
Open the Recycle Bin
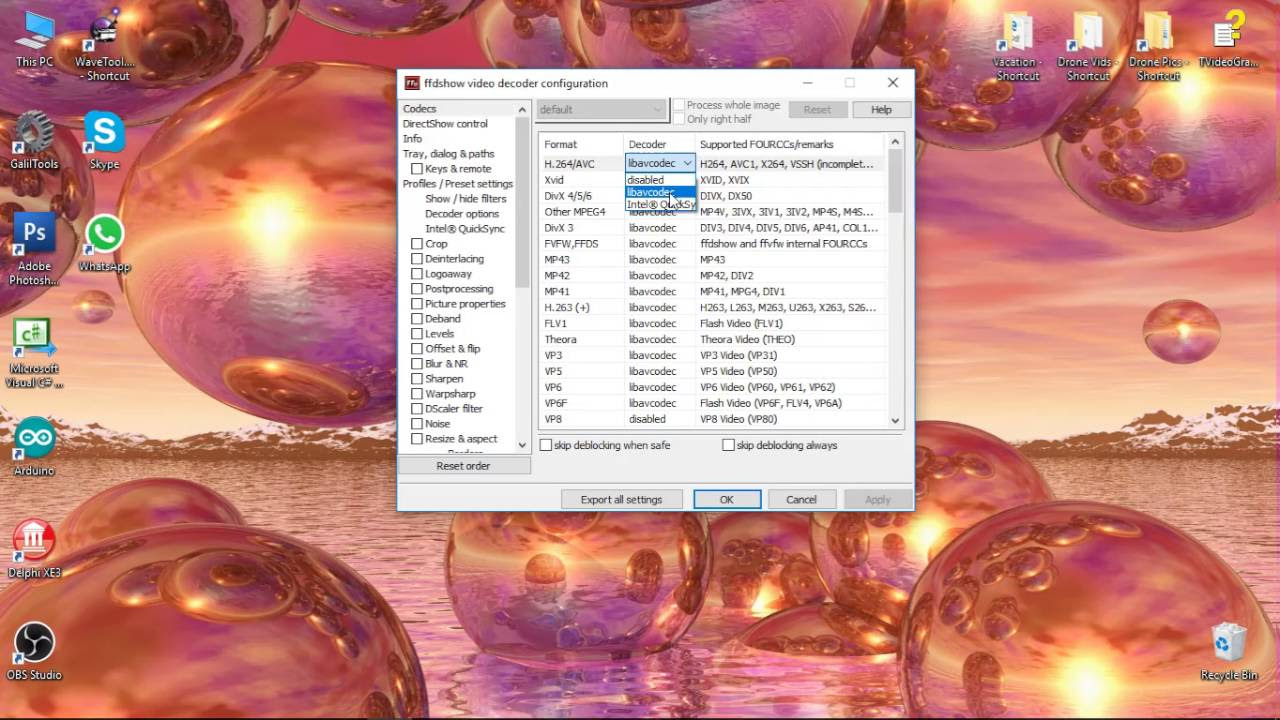click(1229, 651)
